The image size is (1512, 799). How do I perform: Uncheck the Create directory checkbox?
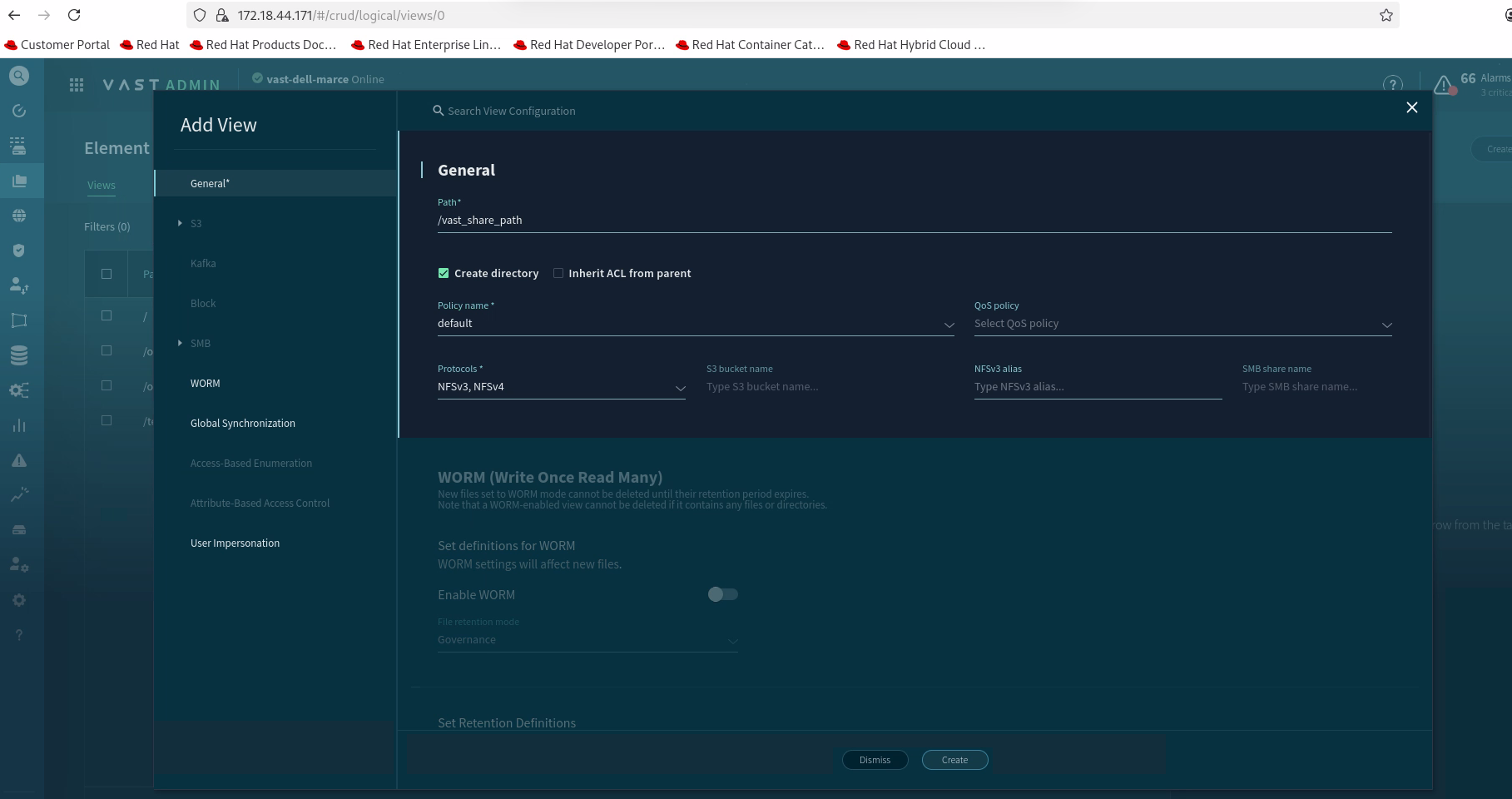coord(444,273)
